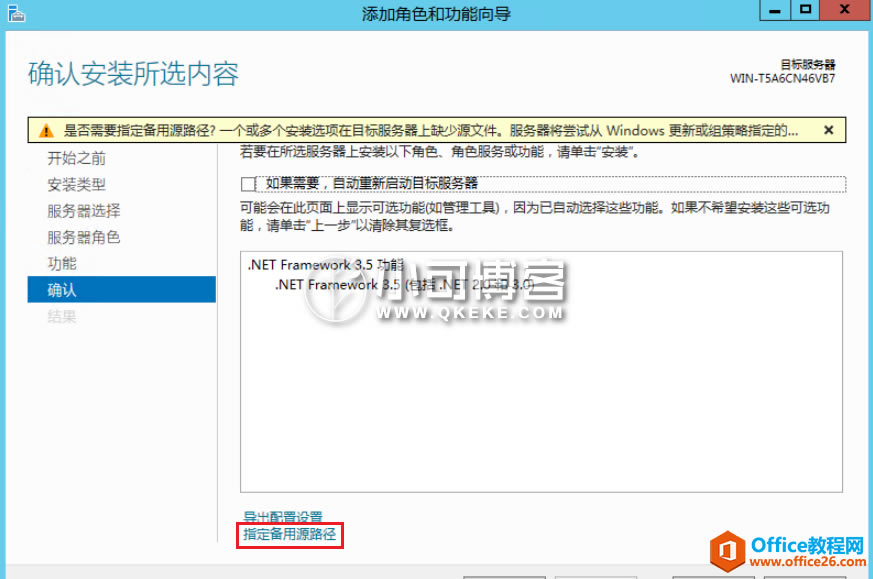
Task: Open the 指定备用源路径 link
Action: coord(290,534)
